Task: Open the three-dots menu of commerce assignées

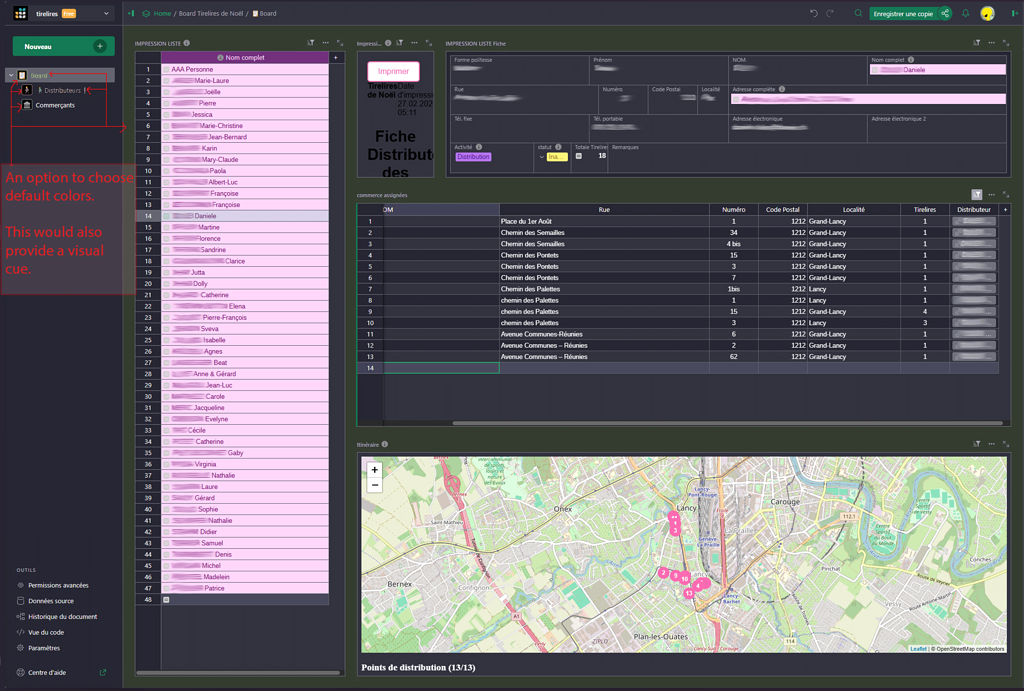Action: pos(991,195)
